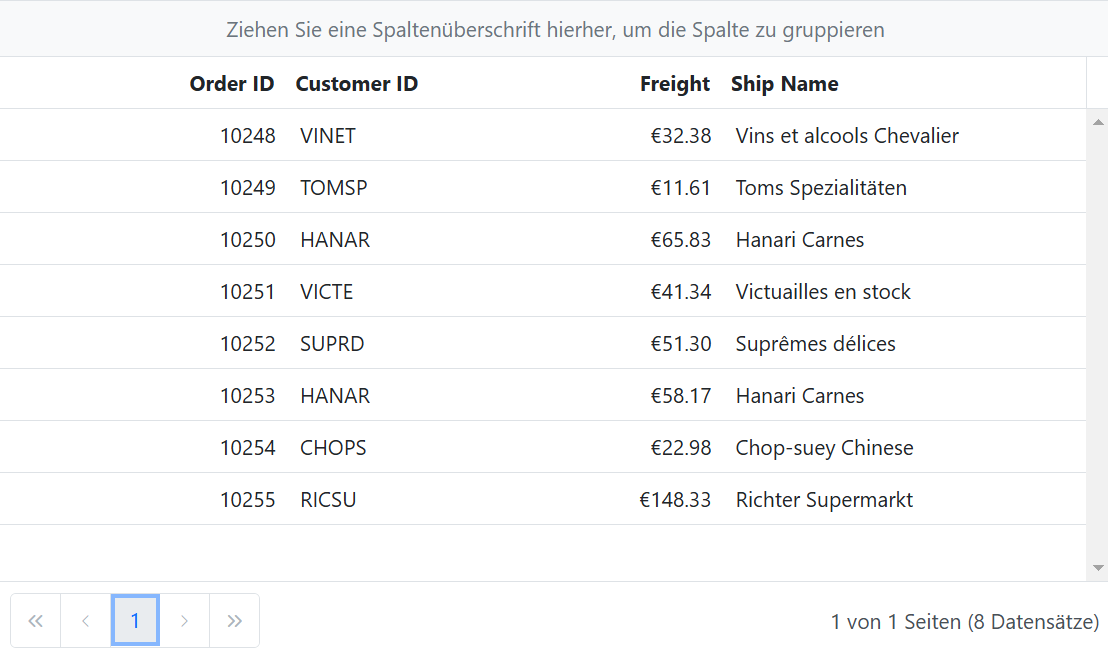Sort by Order ID column header
The image size is (1108, 654).
pos(231,83)
